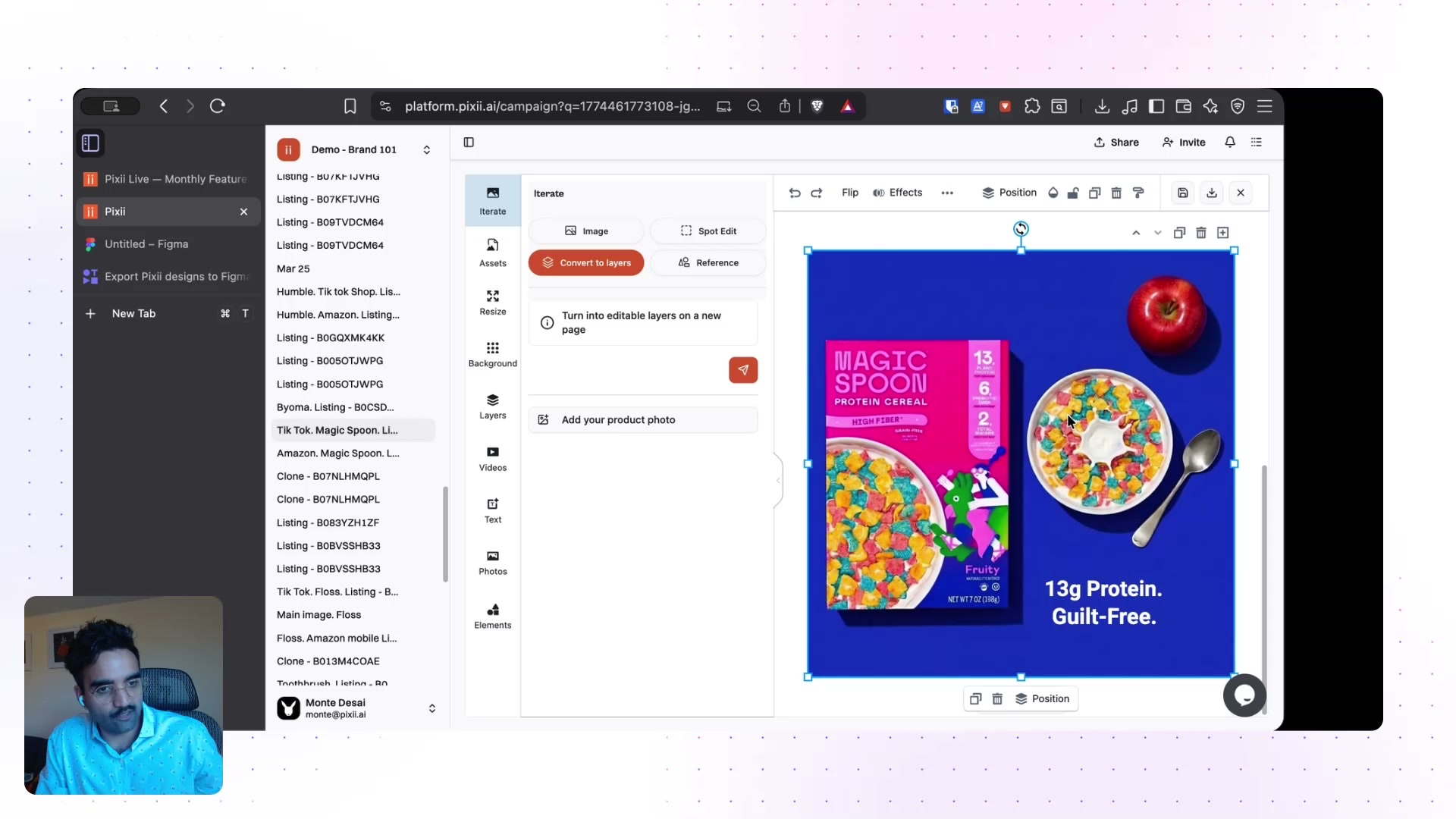
Task: Click the Invite button
Action: [x=1184, y=143]
